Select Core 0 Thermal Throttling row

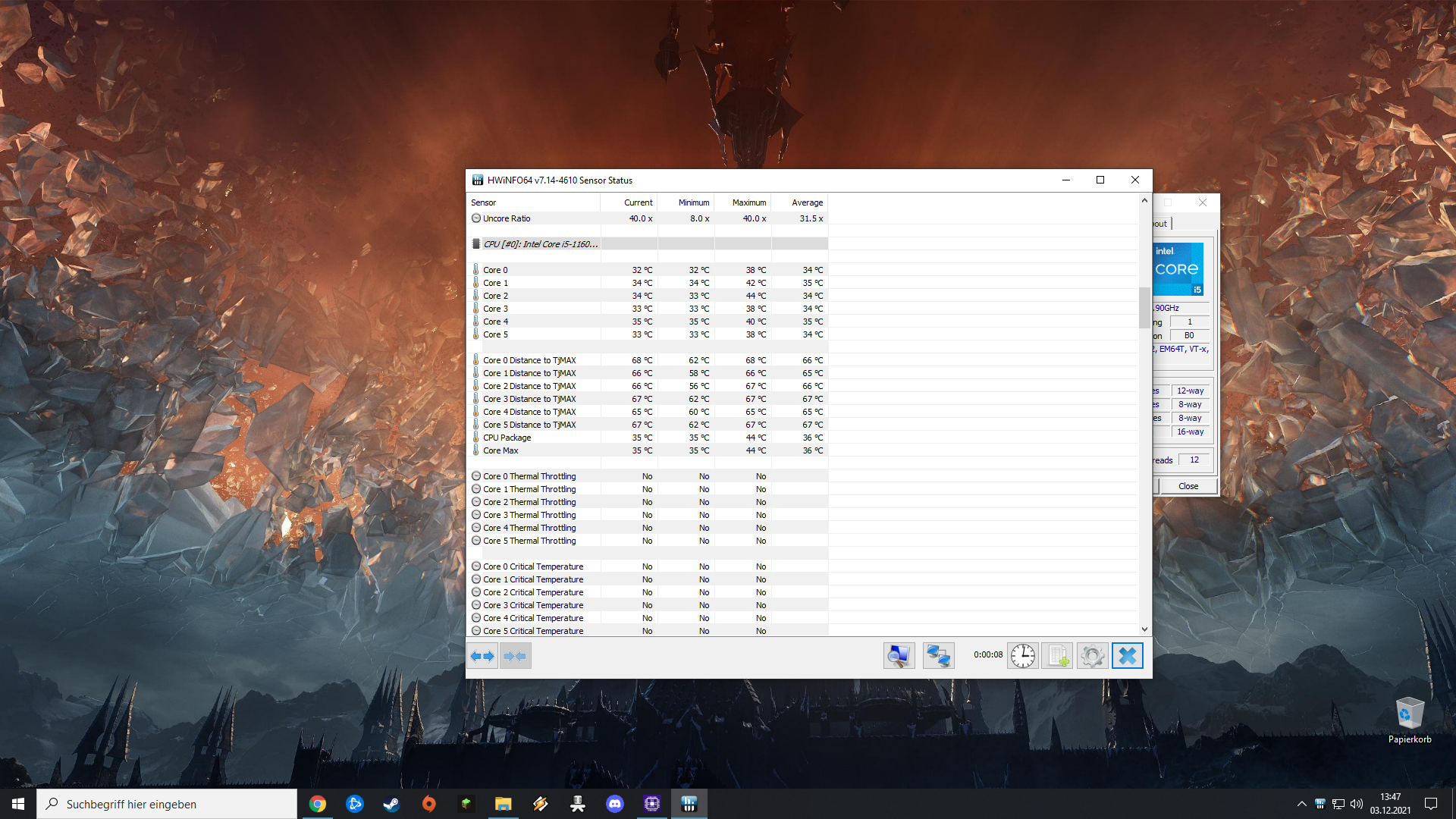click(529, 476)
